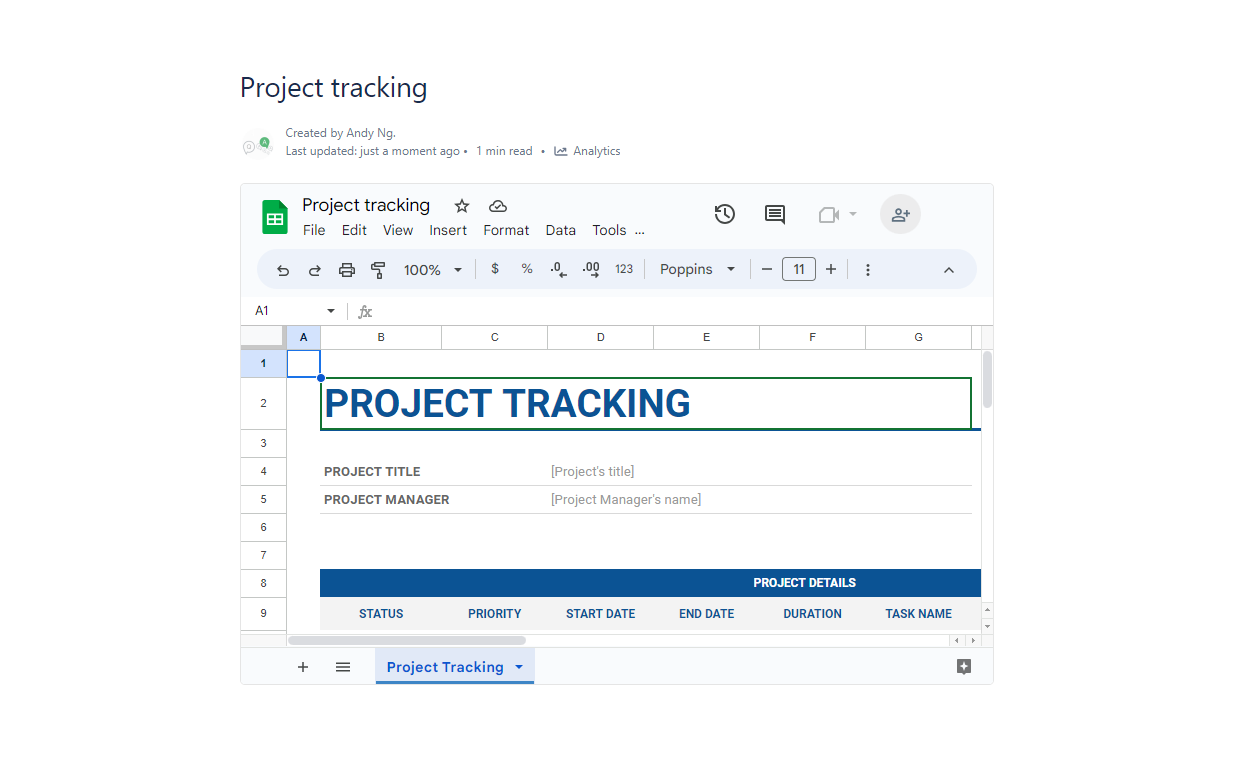Select the paint format tool
Screen dimensions: 1240x766
(378, 270)
